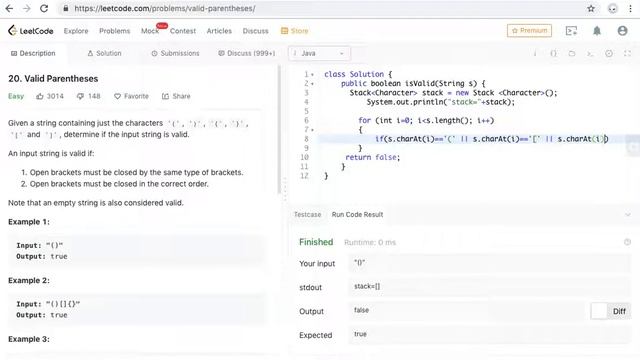Go forward with the browser forward arrow
Screen dimensions: 640x360
[x=27, y=9]
